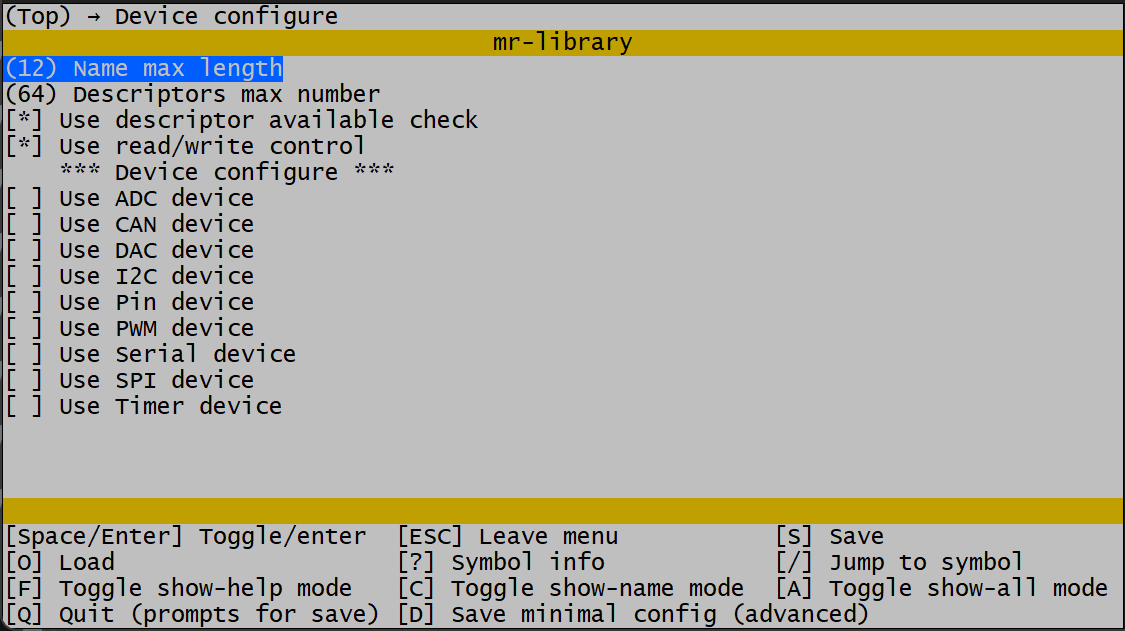The width and height of the screenshot is (1125, 631).
Task: Click the (Top) breadcrumb path
Action: (x=38, y=16)
